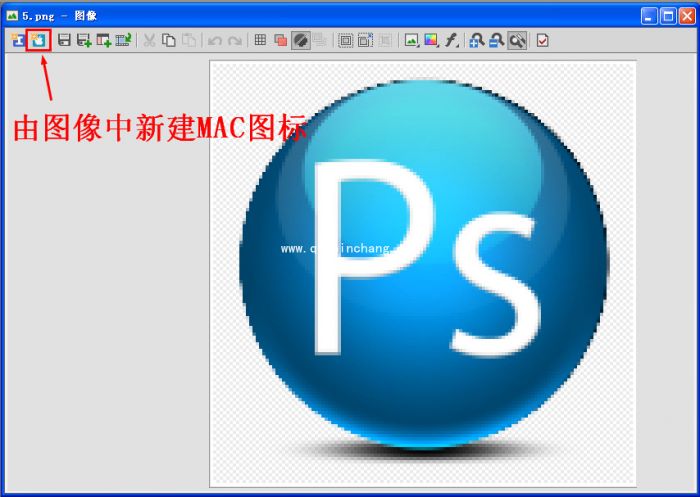
Task: Maximize the 5.png image window
Action: coord(668,17)
